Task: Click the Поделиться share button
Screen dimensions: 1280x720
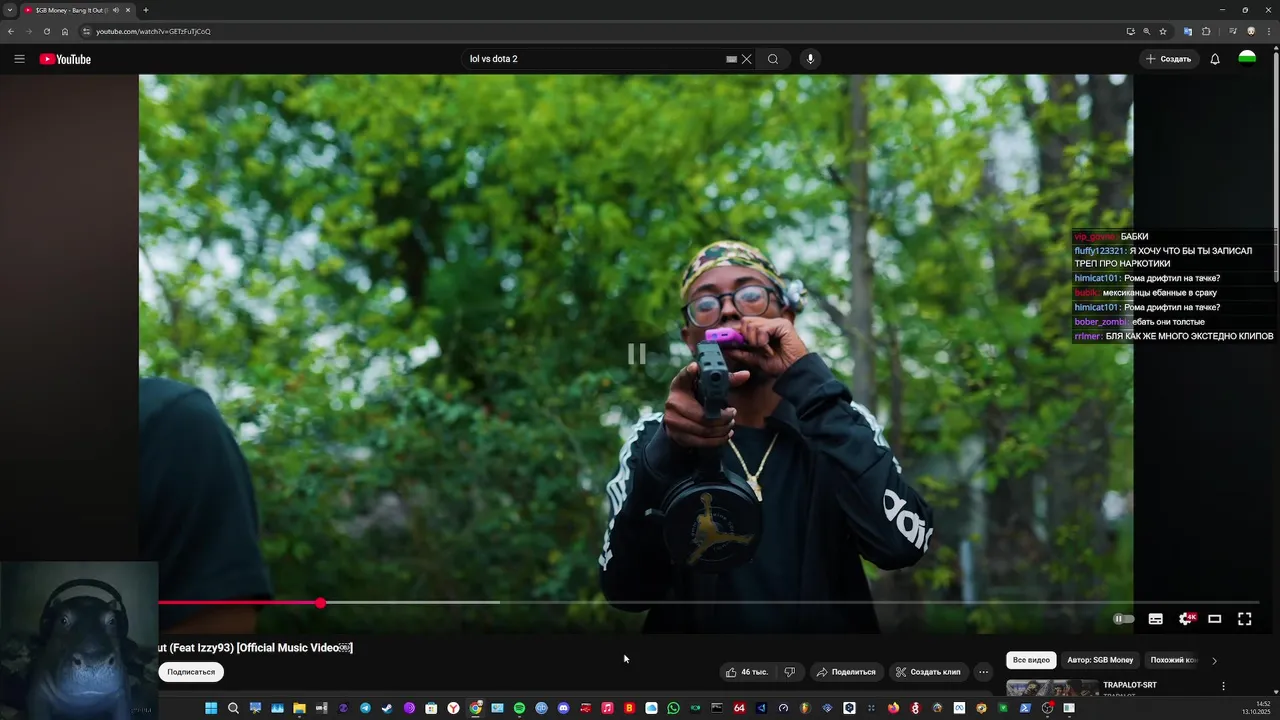Action: tap(846, 672)
